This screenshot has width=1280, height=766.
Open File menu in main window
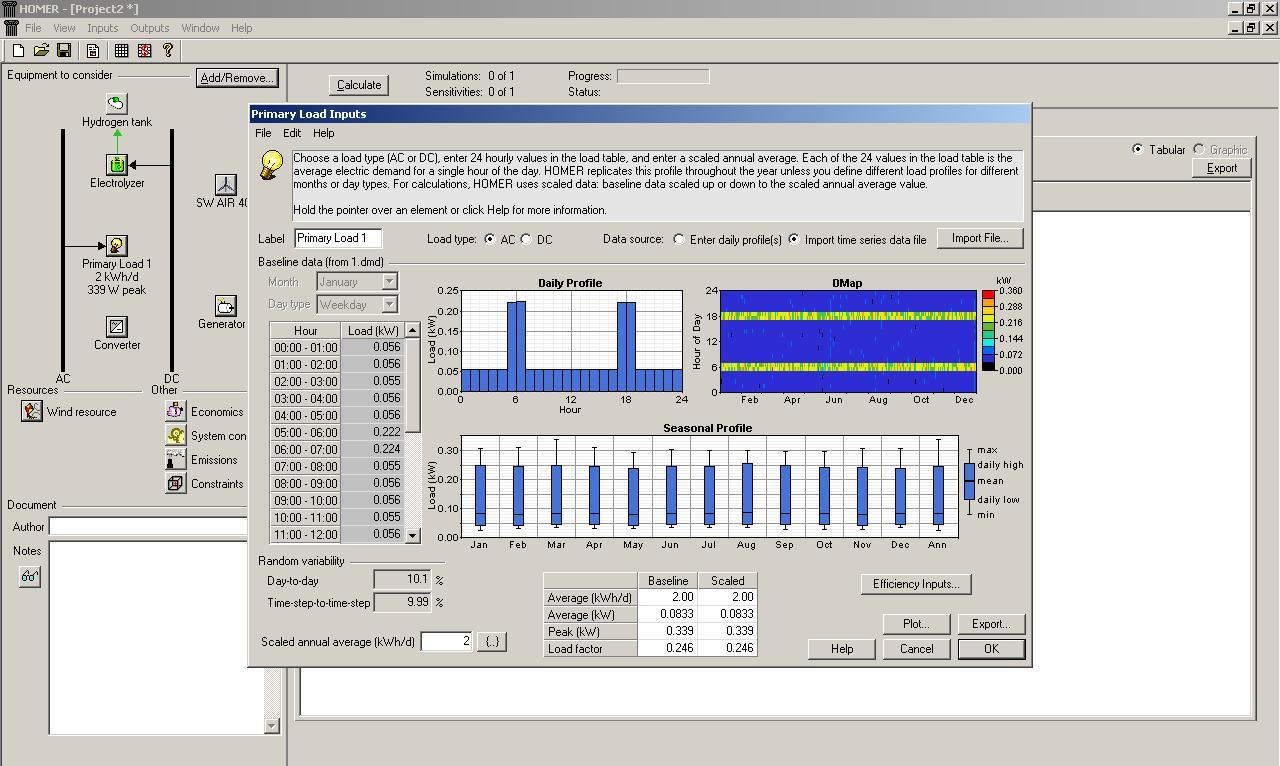(33, 28)
